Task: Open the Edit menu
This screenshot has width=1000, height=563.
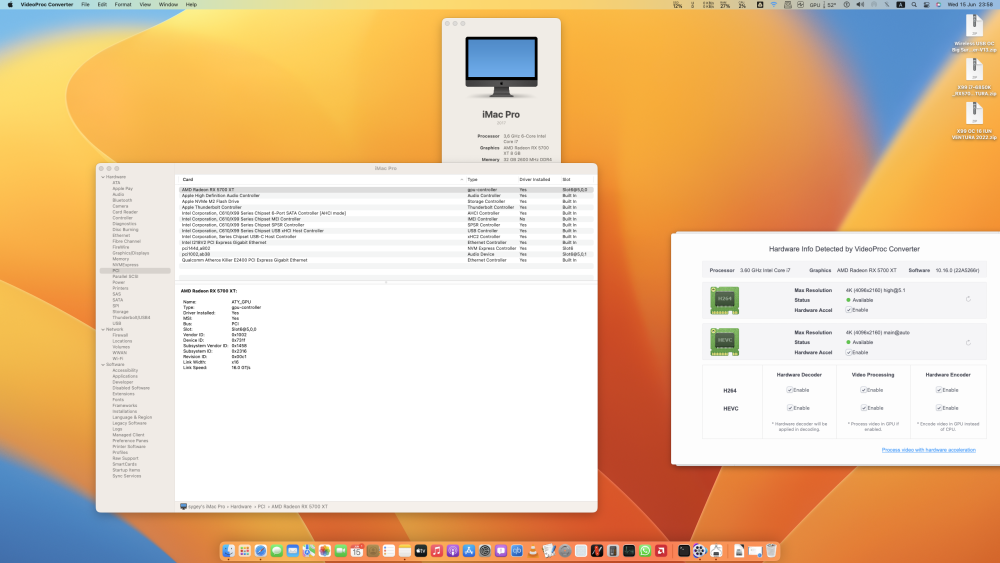Action: (x=102, y=4)
